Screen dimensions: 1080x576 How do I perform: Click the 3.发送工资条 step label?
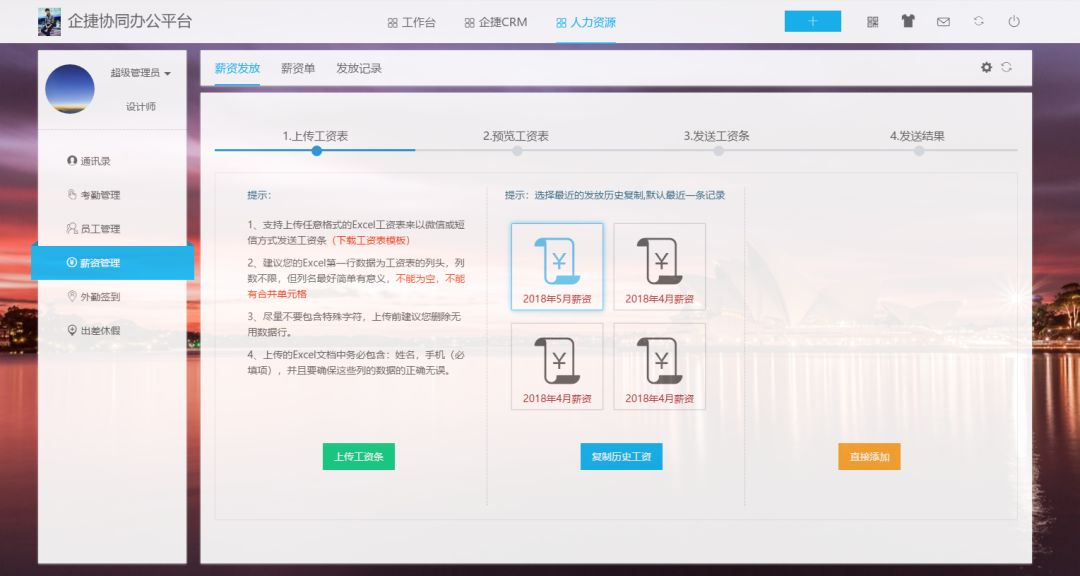click(x=716, y=136)
